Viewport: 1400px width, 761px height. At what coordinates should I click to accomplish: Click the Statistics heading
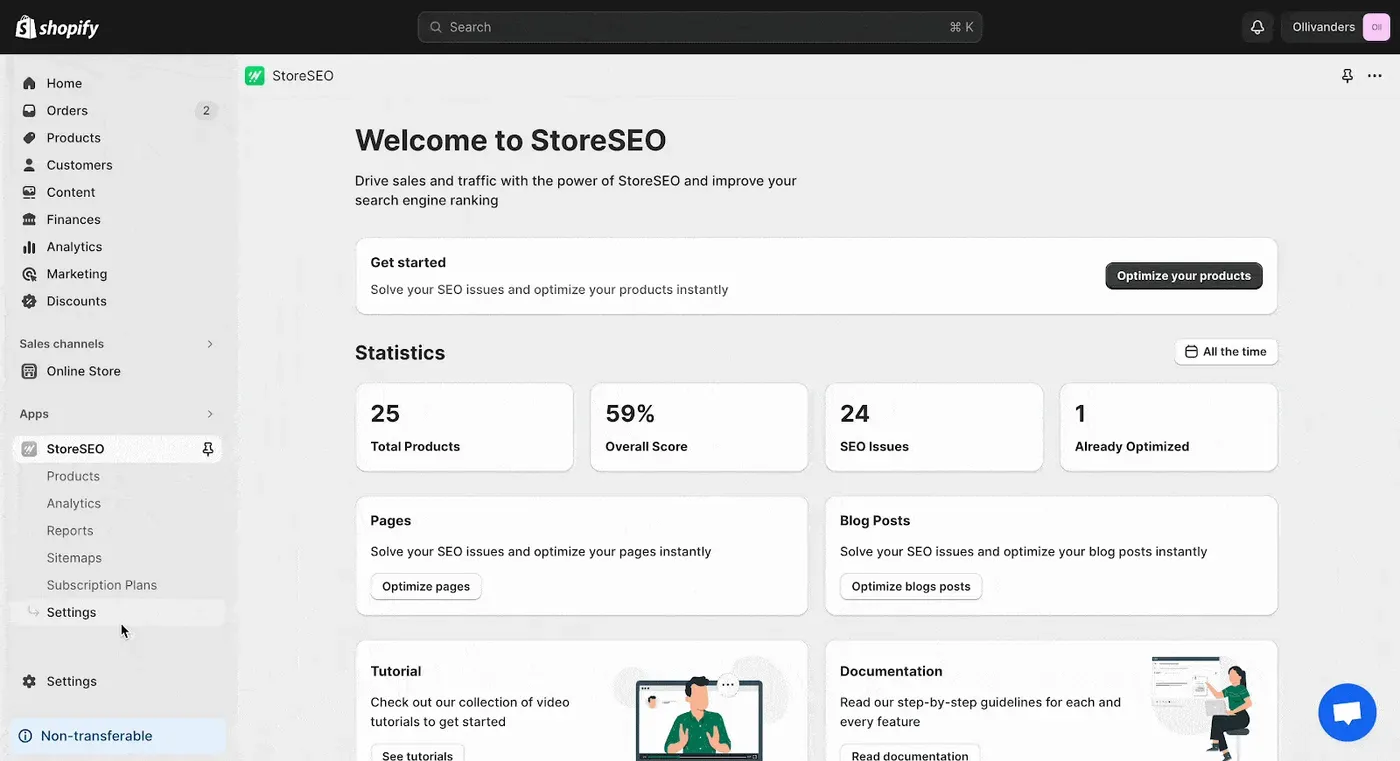[400, 353]
